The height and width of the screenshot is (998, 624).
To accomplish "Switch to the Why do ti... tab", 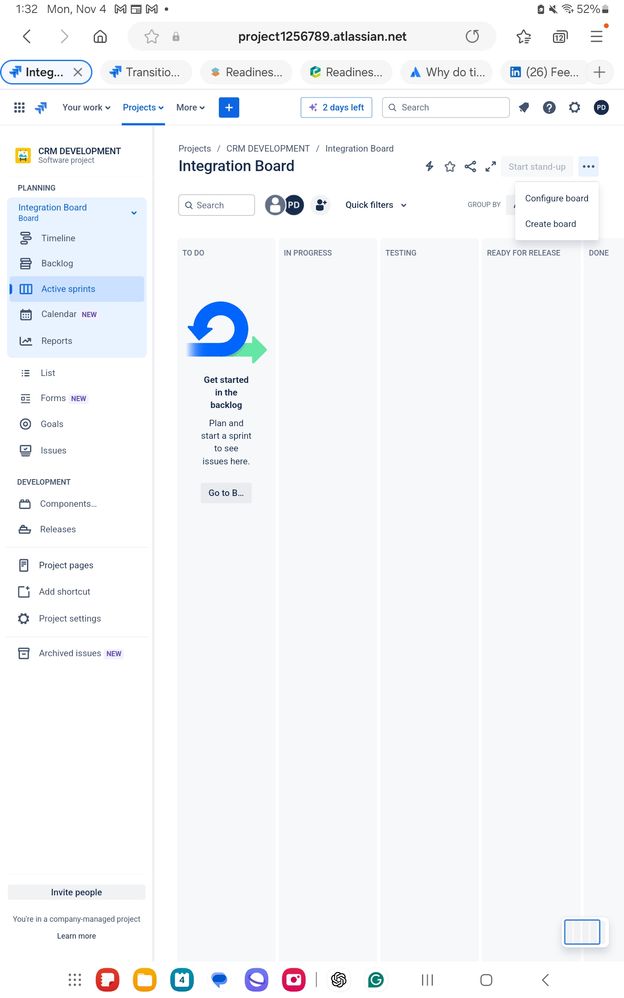I will tap(447, 72).
